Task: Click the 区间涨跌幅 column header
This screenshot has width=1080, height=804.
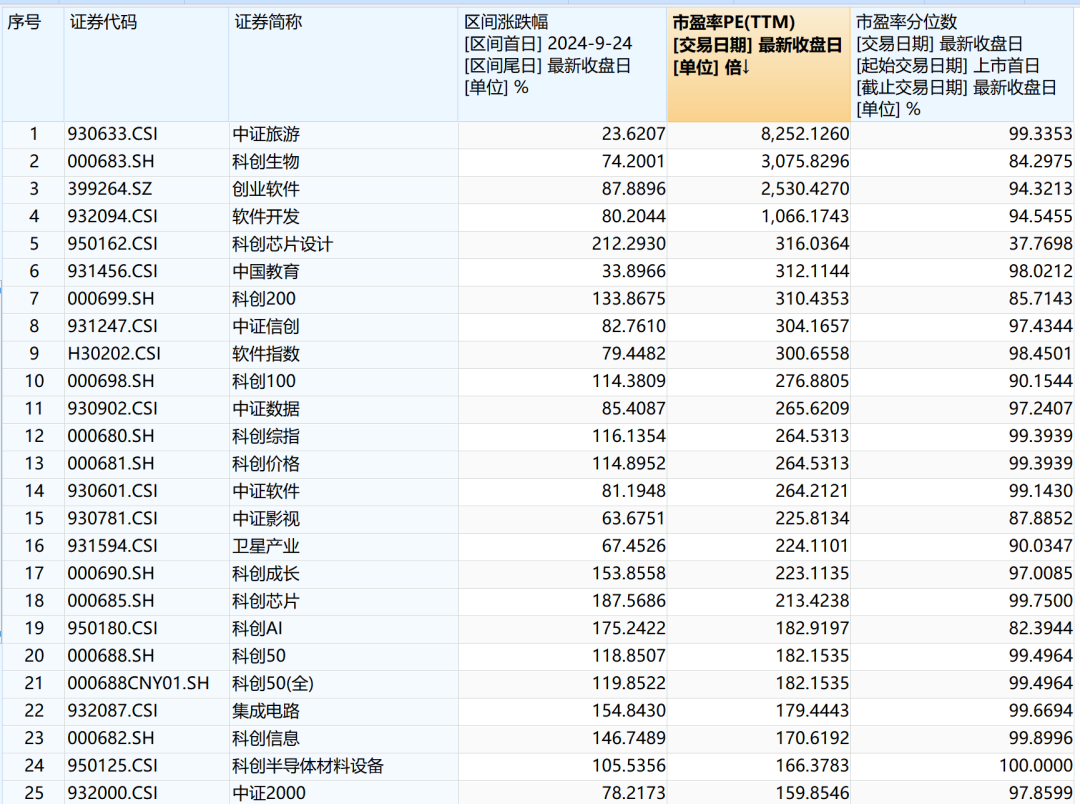Action: [562, 65]
